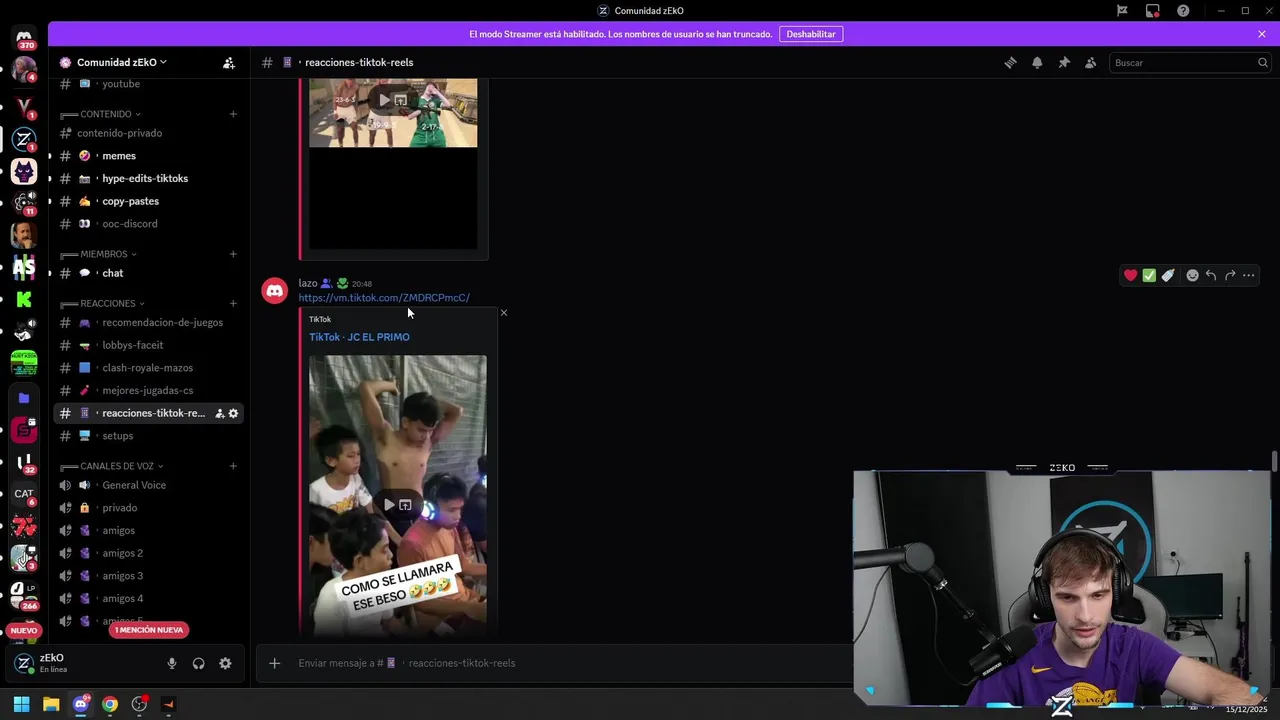The width and height of the screenshot is (1280, 720).
Task: Dismiss the Streamer mode banner
Action: [x=1262, y=34]
